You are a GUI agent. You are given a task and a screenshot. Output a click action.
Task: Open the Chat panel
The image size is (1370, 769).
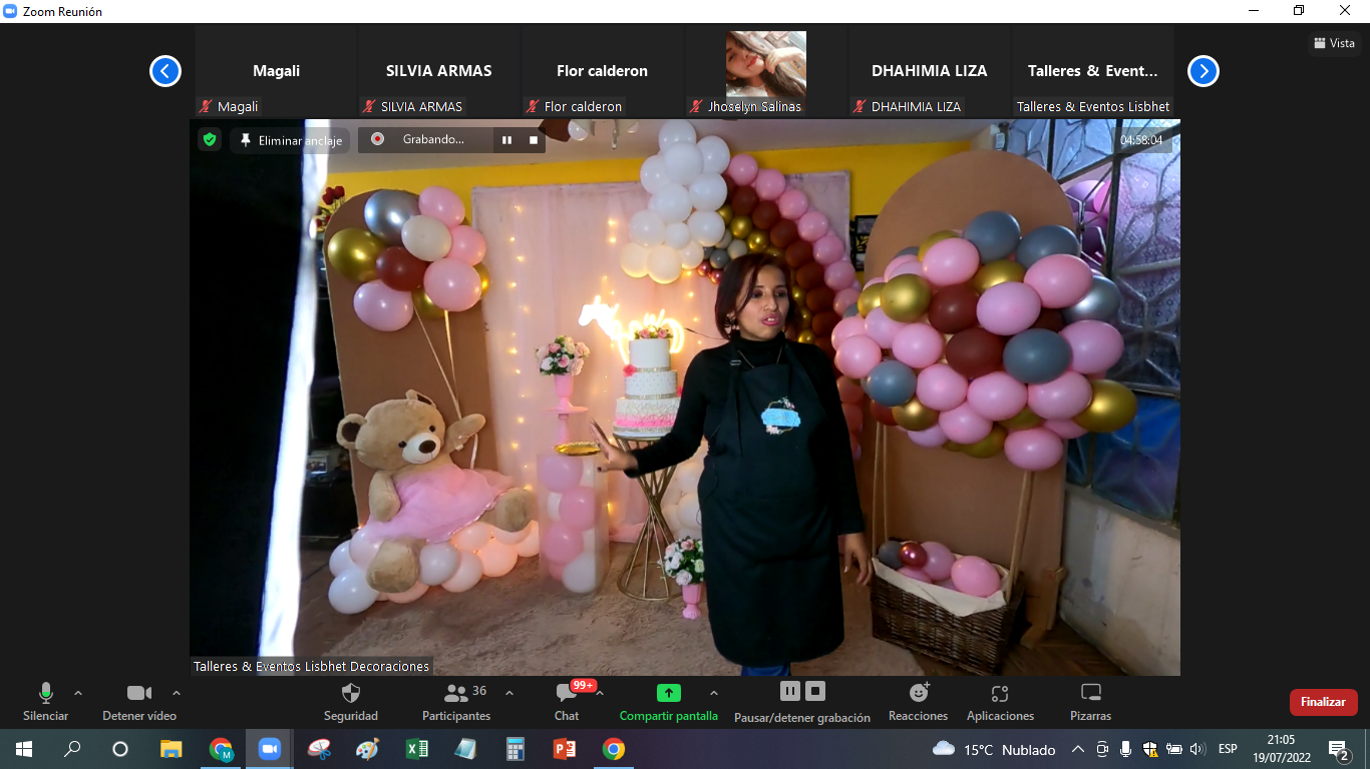(566, 694)
